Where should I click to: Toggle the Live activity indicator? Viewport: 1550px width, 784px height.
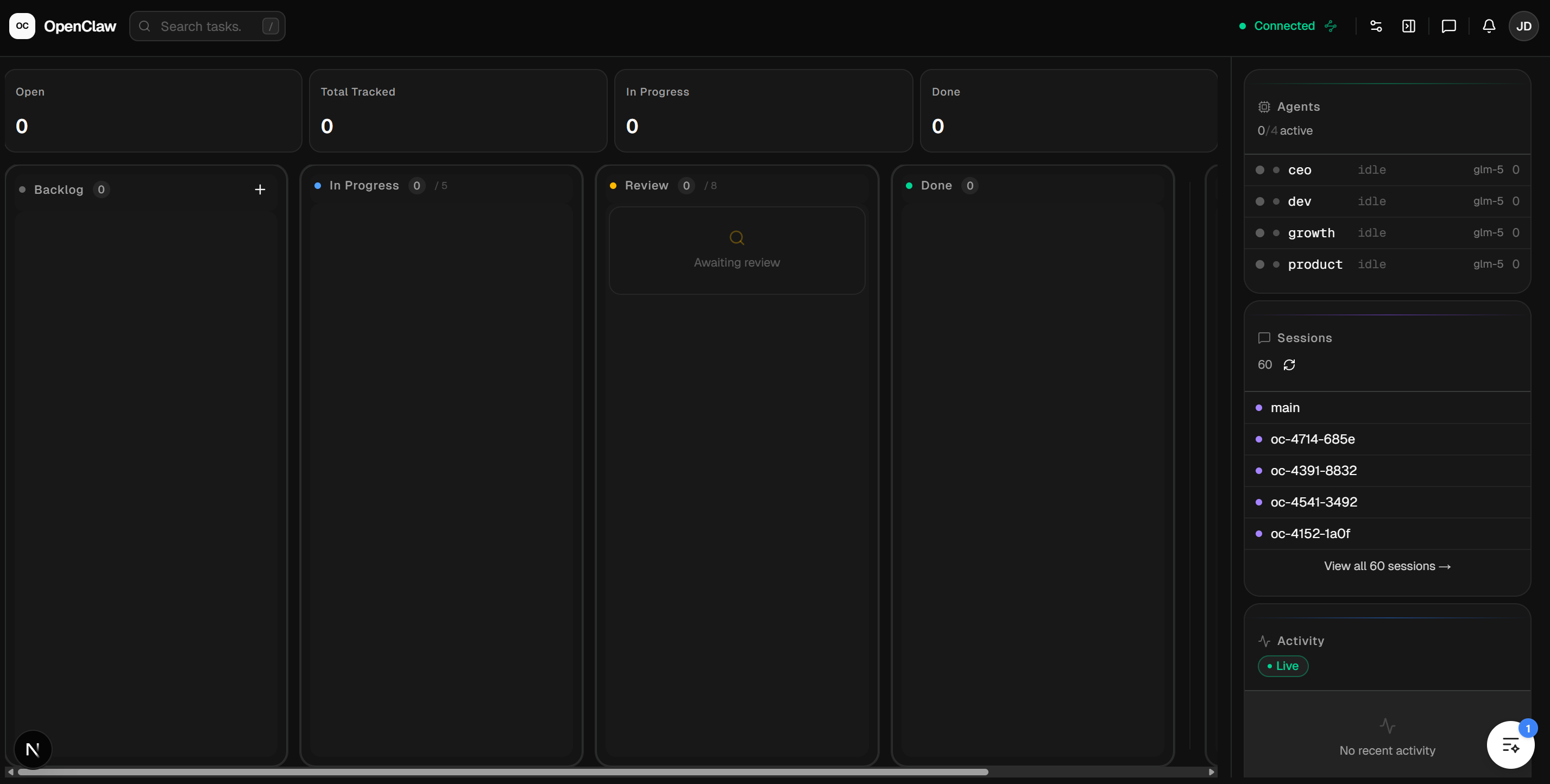click(1282, 666)
